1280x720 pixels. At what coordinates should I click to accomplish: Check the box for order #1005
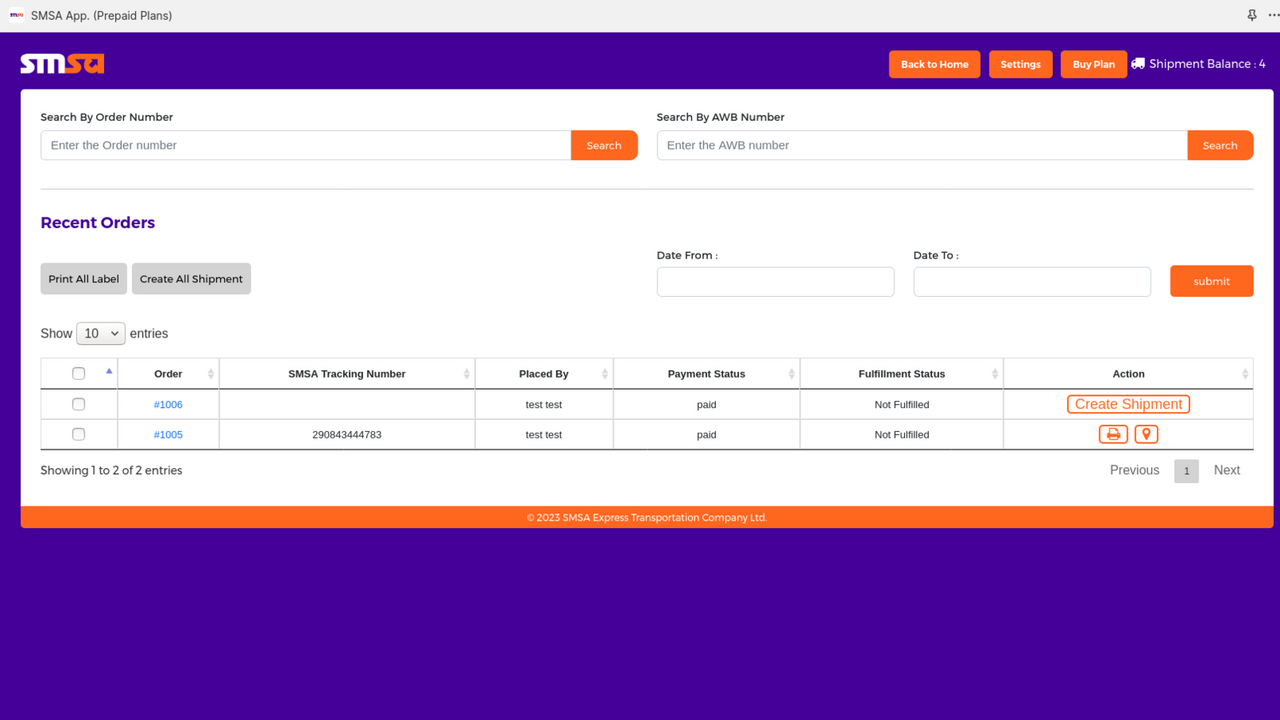[x=79, y=434]
